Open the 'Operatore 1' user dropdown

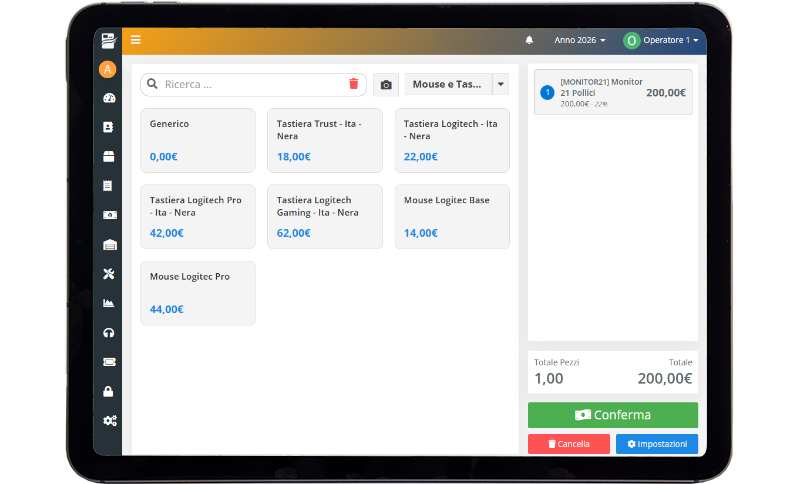(x=670, y=40)
